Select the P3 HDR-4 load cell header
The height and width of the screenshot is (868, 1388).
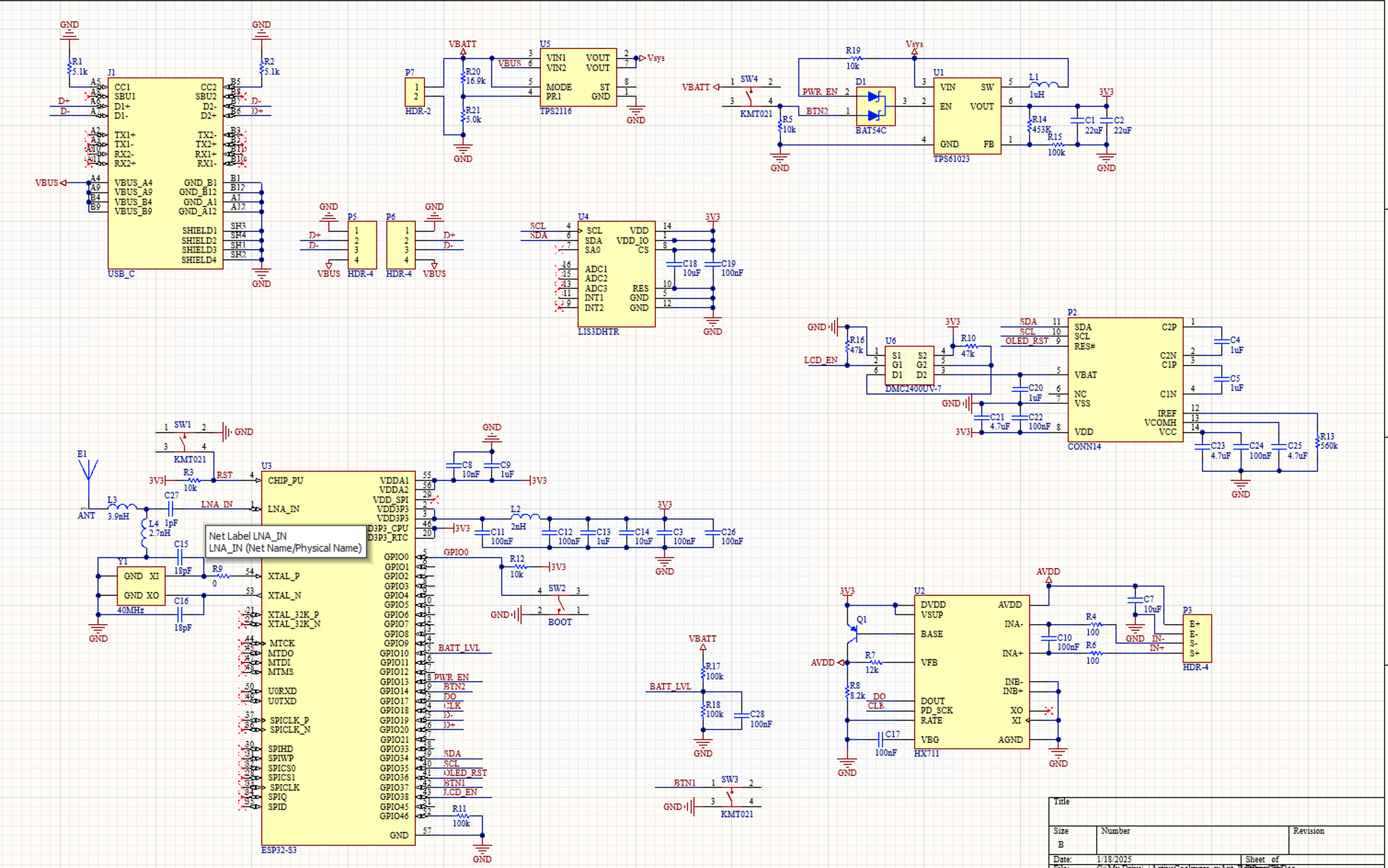click(x=1197, y=639)
